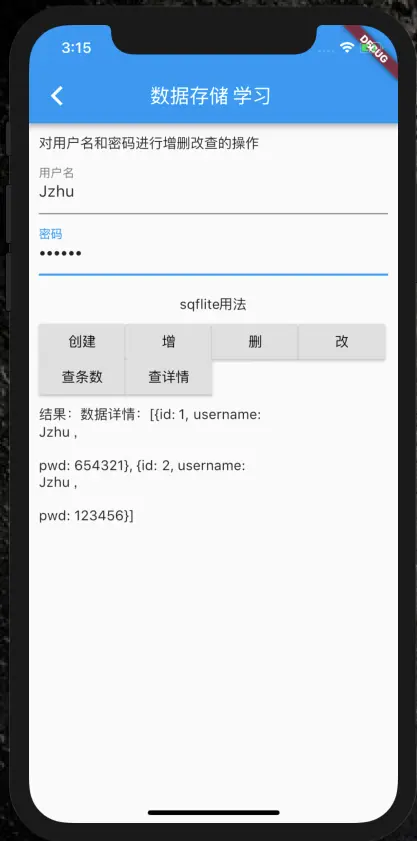Tap the back arrow in app bar

tap(57, 96)
